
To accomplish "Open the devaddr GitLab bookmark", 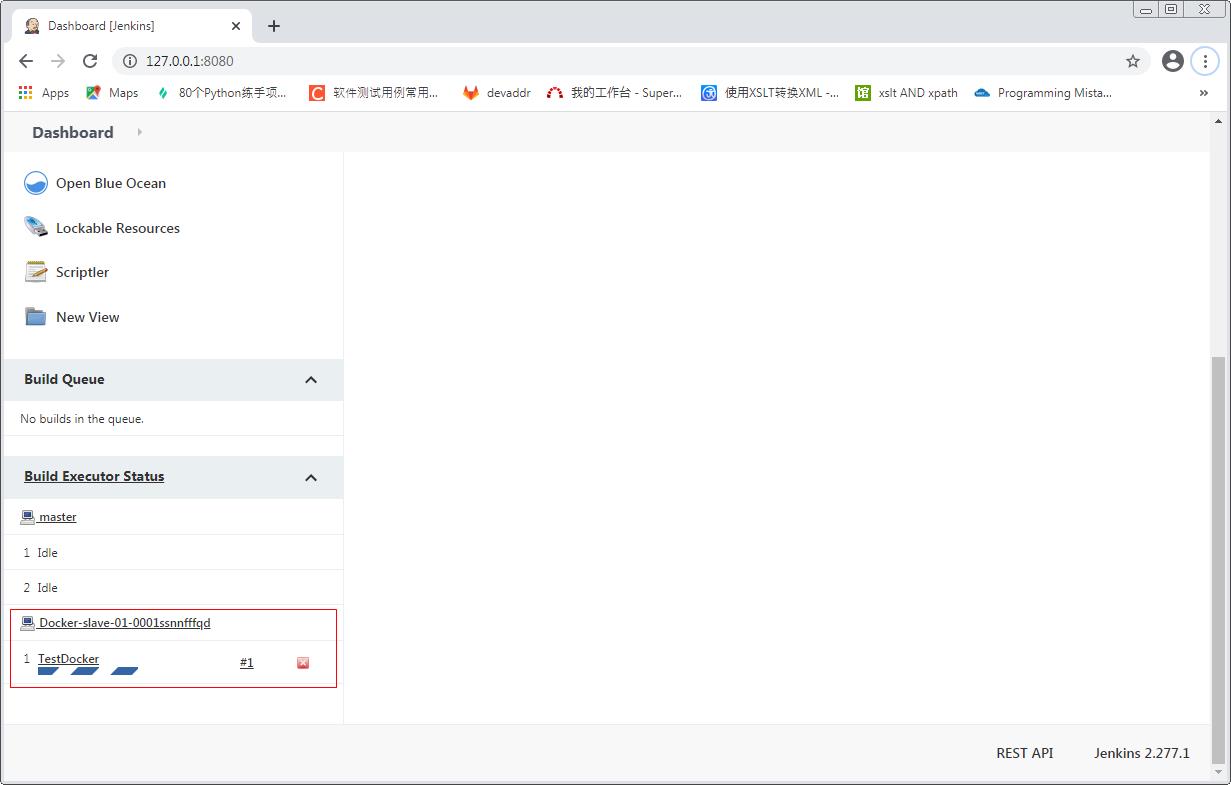I will click(x=497, y=93).
